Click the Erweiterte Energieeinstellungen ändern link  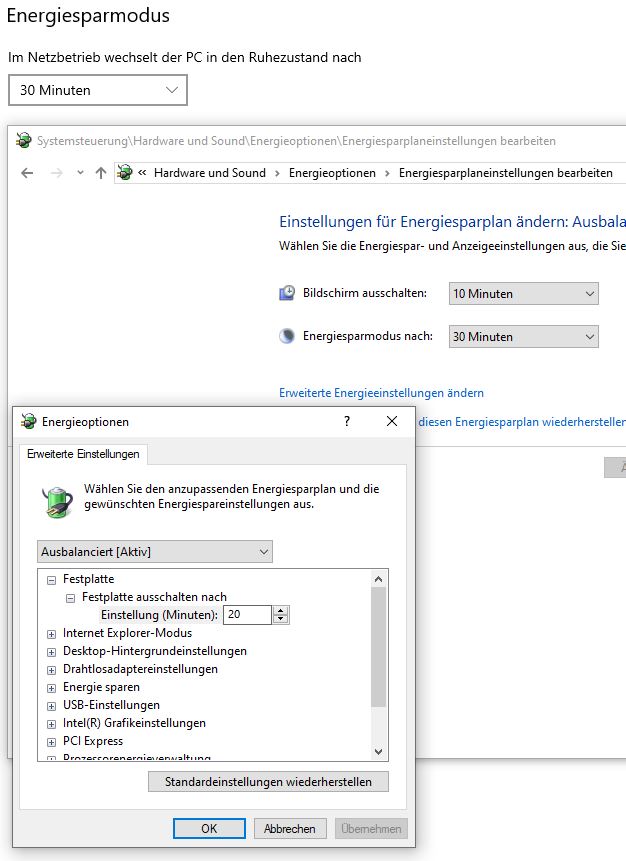tap(381, 393)
